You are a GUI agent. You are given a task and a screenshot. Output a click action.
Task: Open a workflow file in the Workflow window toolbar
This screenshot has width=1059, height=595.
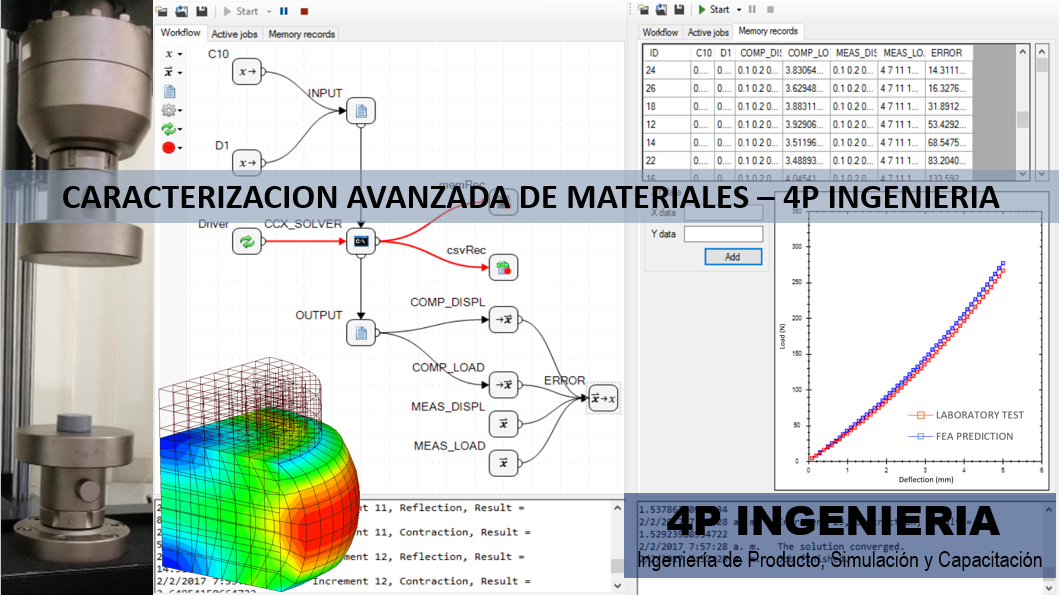tap(161, 11)
